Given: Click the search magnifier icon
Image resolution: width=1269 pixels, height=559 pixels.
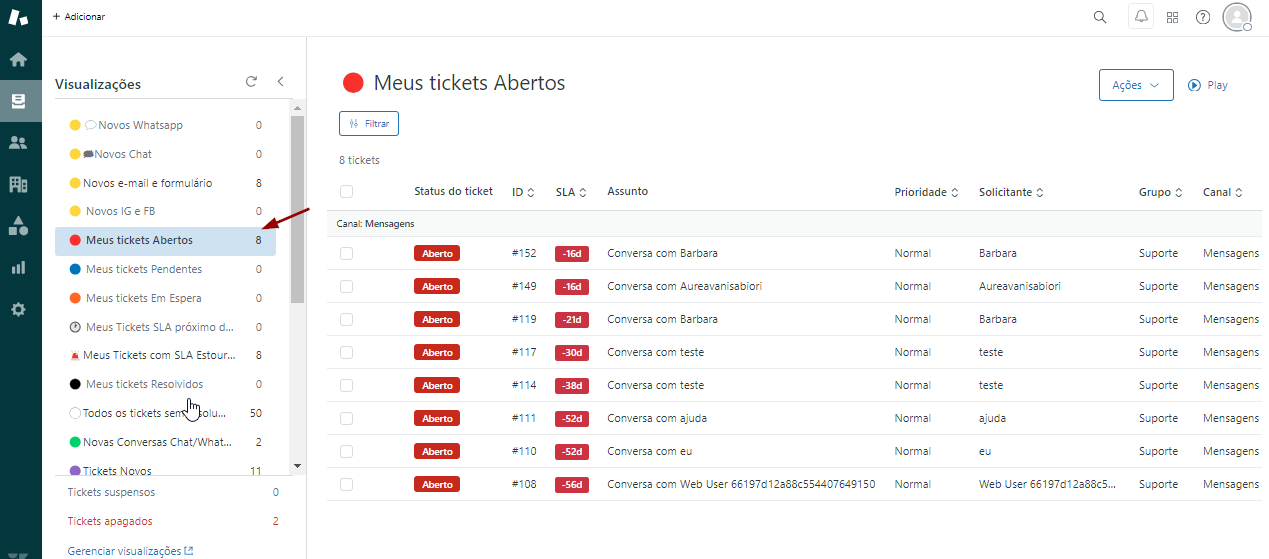Looking at the screenshot, I should tap(1100, 17).
